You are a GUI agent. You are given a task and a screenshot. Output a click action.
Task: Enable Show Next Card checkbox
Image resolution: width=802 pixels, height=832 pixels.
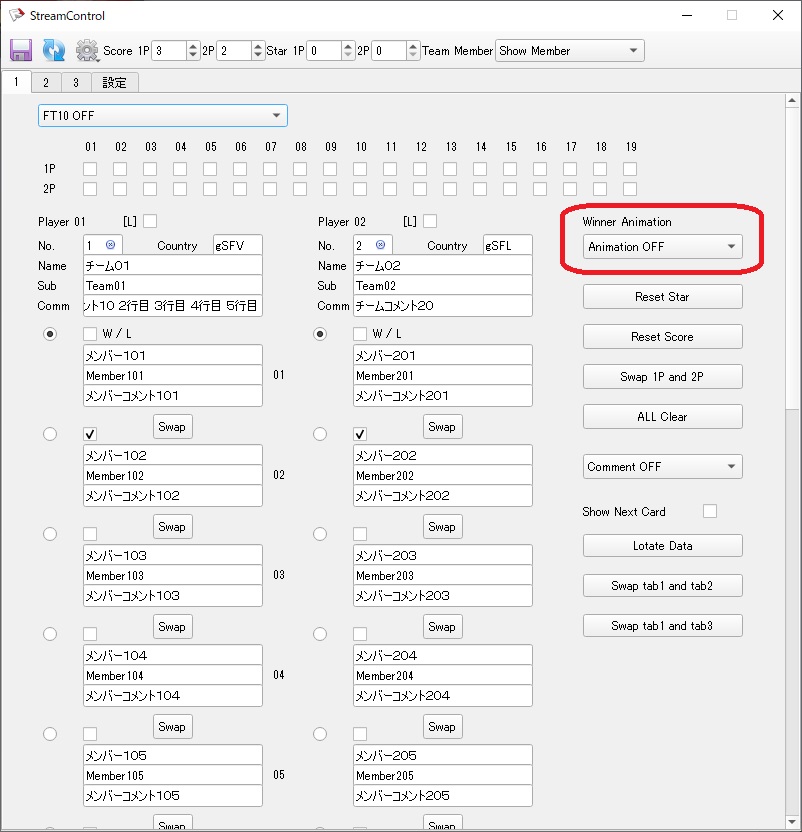pos(710,511)
